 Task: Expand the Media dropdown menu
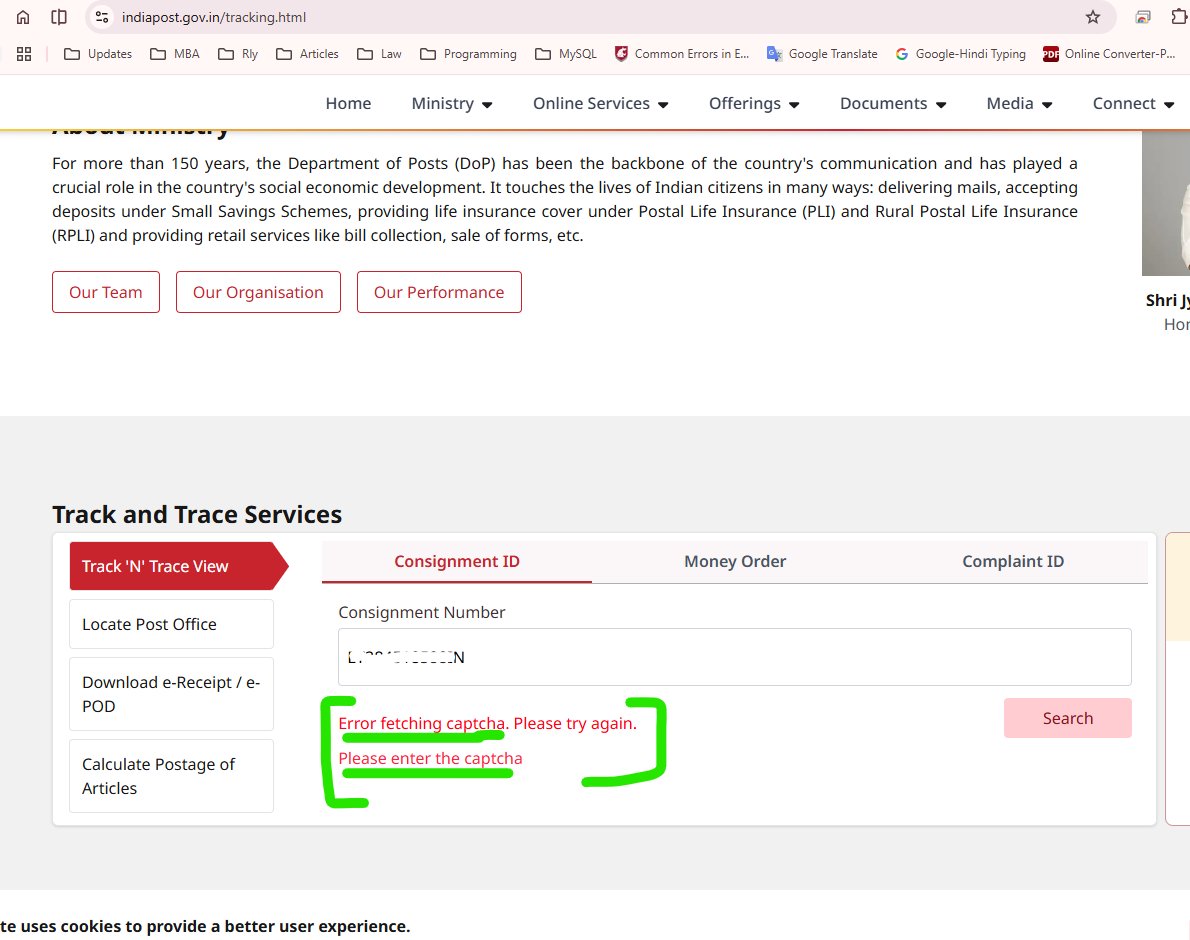click(x=1019, y=103)
